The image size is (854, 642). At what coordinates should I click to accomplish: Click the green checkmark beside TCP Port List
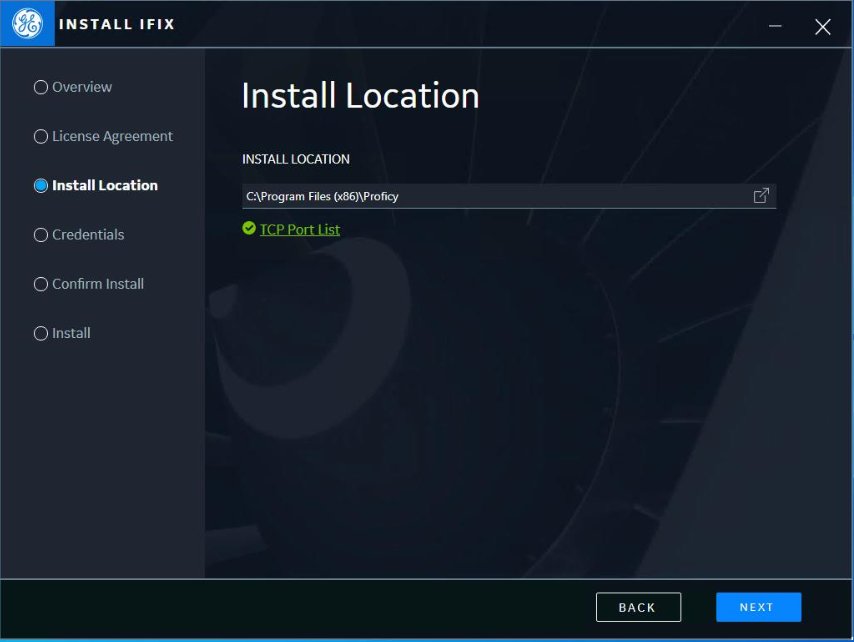pos(249,228)
